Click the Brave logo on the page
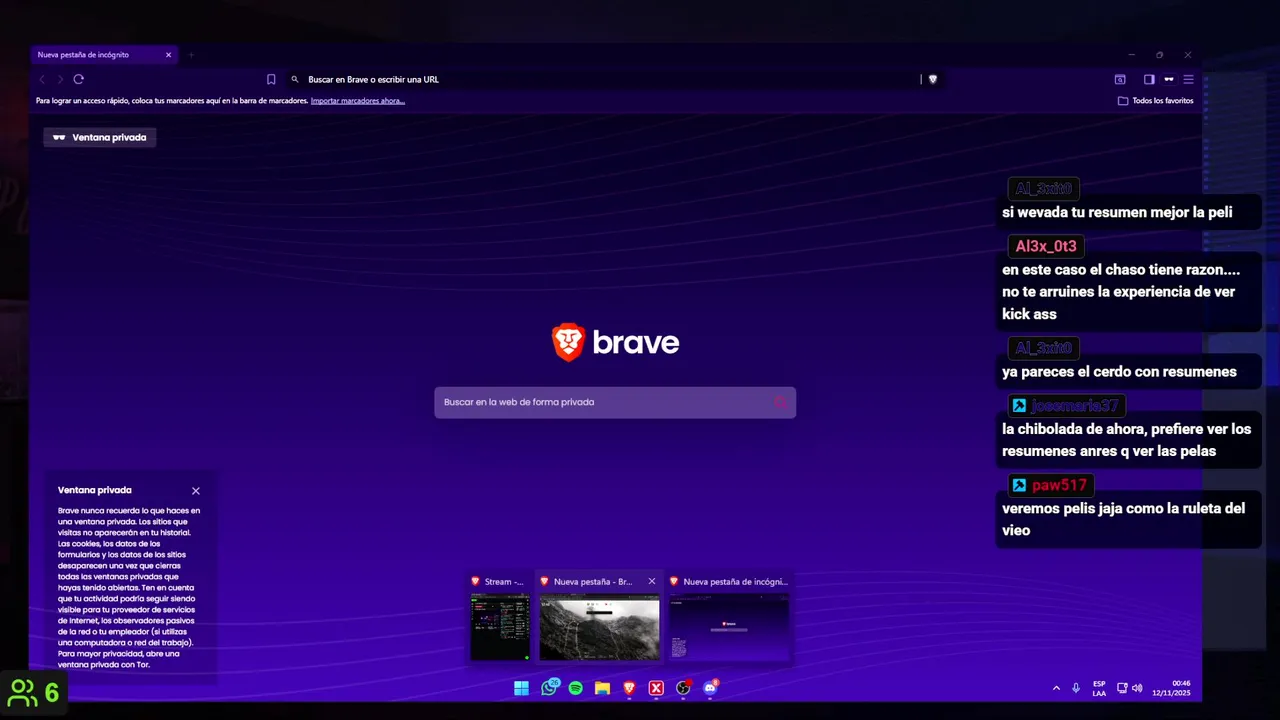This screenshot has height=720, width=1280. coord(615,342)
